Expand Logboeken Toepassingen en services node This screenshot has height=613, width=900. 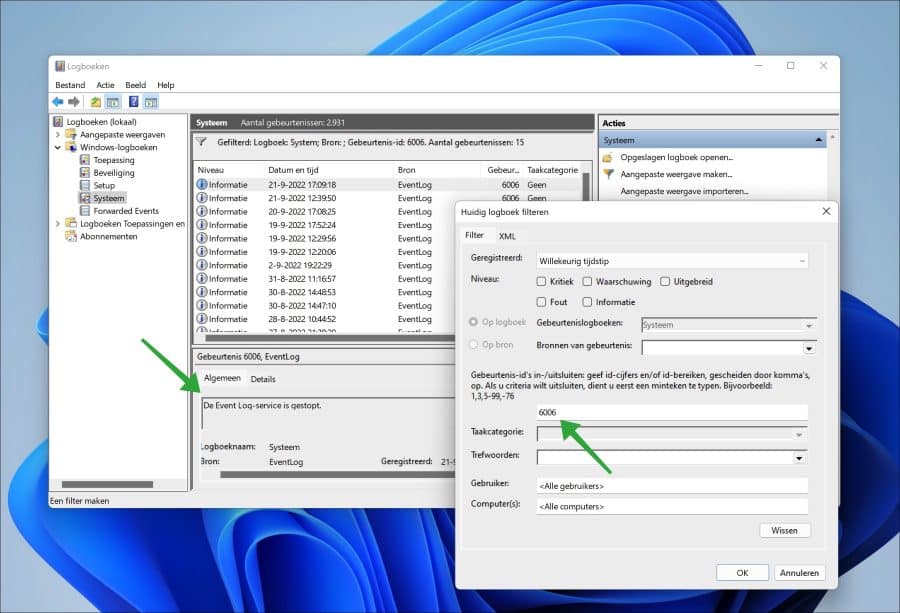point(57,223)
